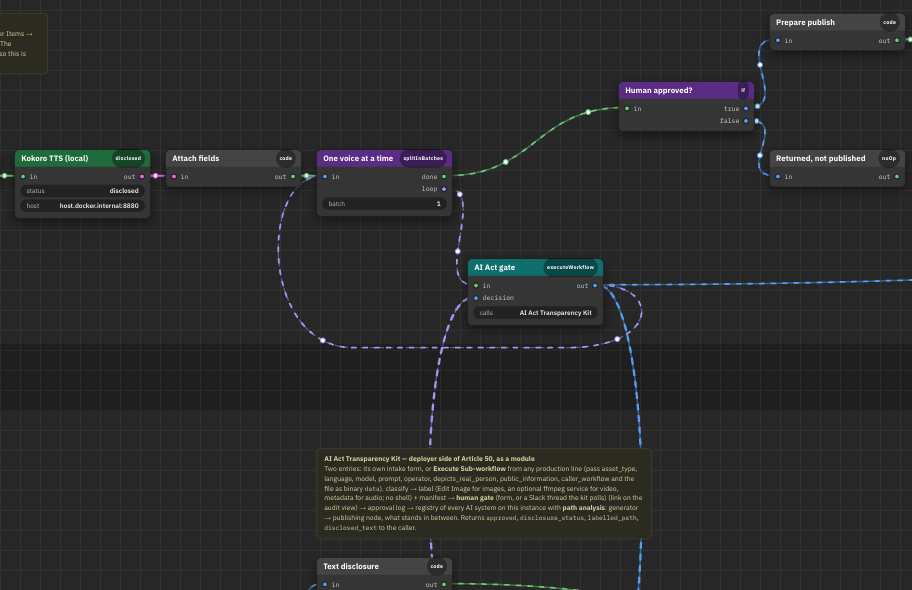Click the 'in' port of Prepare publish

click(778, 40)
